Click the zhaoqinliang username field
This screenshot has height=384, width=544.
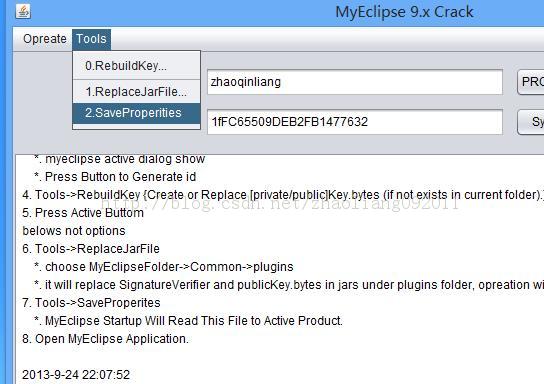[355, 82]
